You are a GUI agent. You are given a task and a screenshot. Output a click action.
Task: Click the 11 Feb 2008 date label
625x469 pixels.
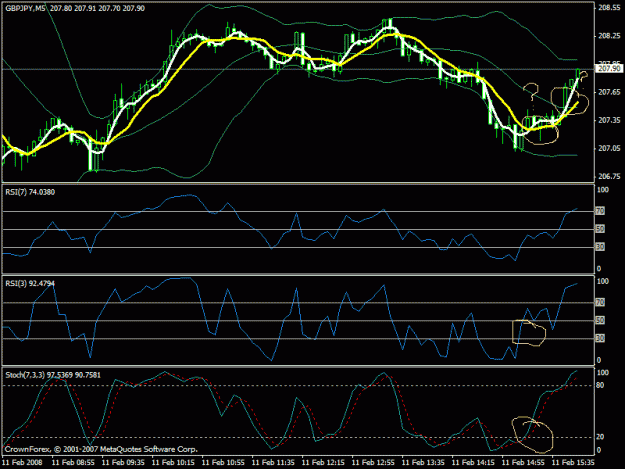(x=22, y=463)
